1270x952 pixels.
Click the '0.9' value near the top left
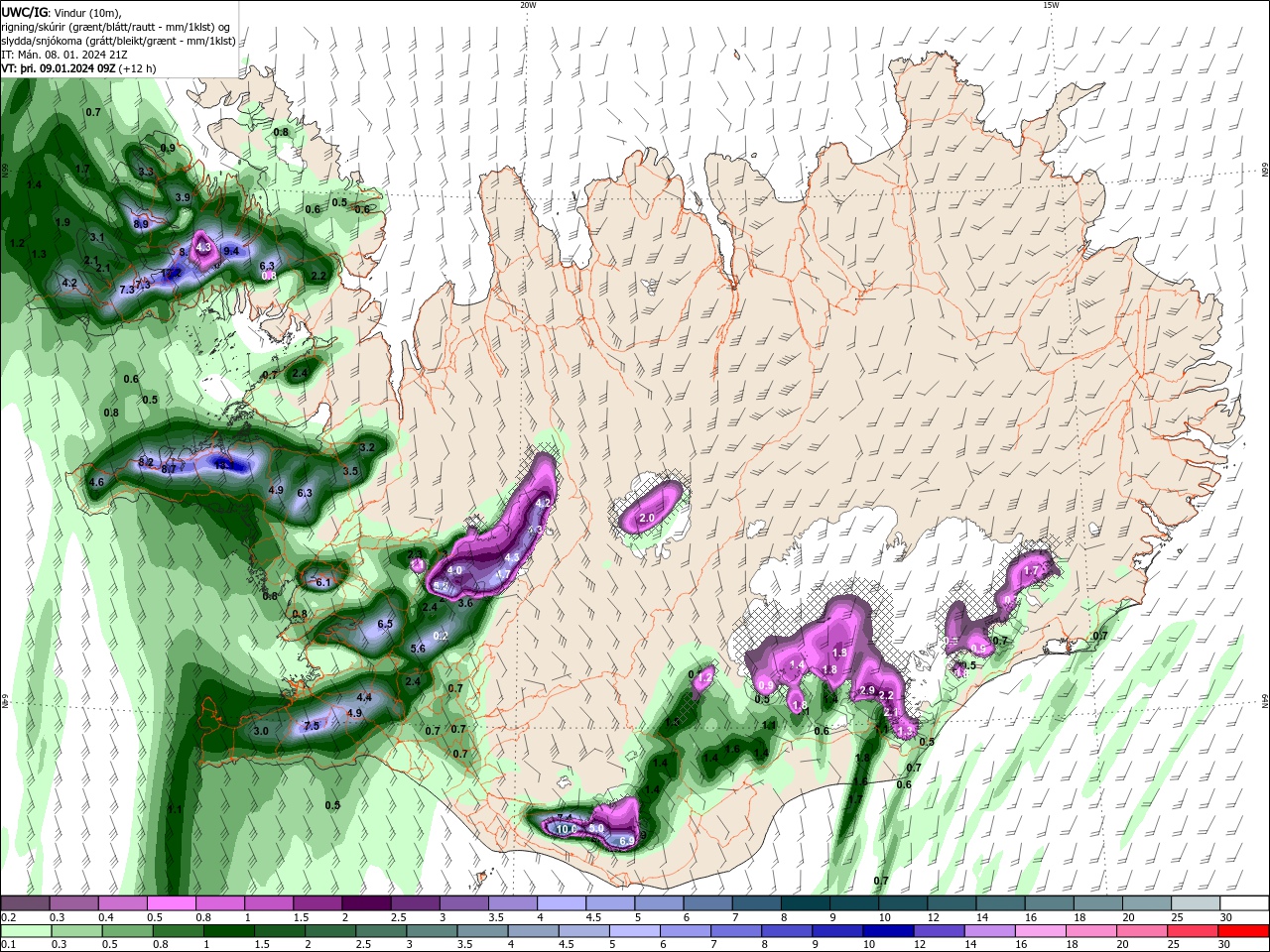point(168,148)
